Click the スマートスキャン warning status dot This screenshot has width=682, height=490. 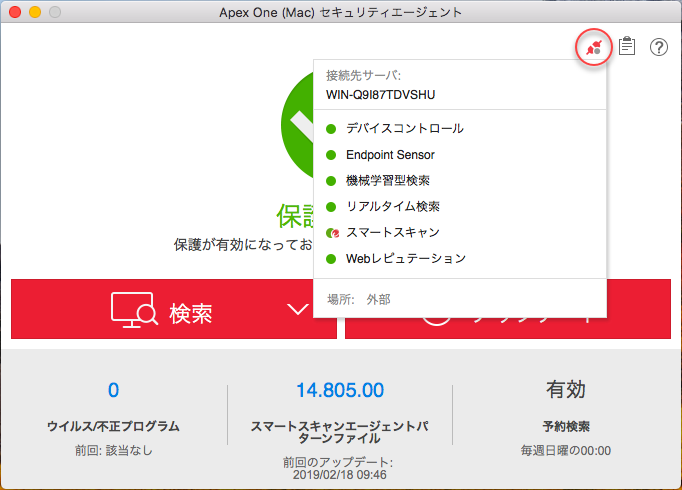(332, 233)
